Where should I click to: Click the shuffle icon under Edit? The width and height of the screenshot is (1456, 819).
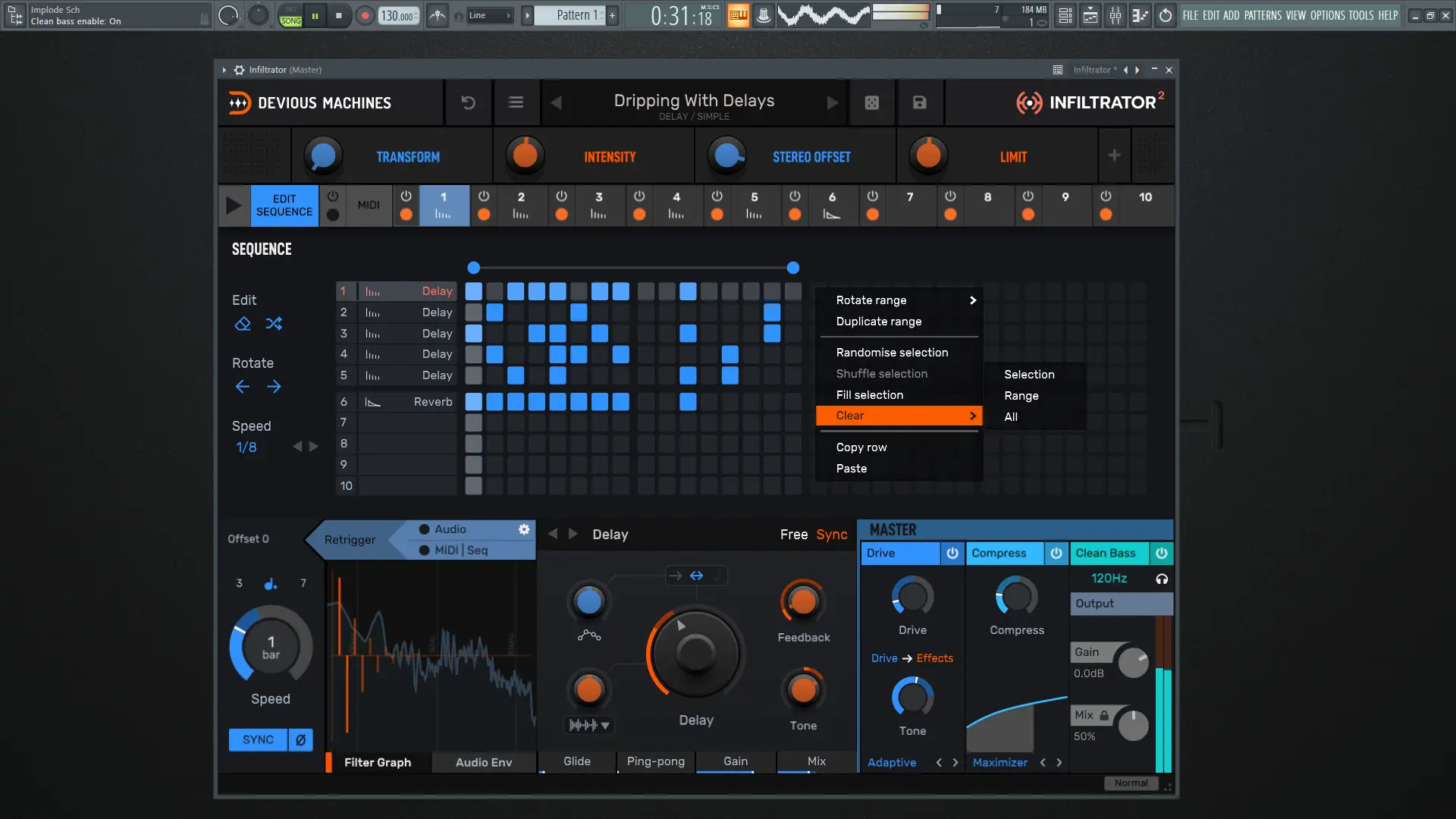point(274,324)
